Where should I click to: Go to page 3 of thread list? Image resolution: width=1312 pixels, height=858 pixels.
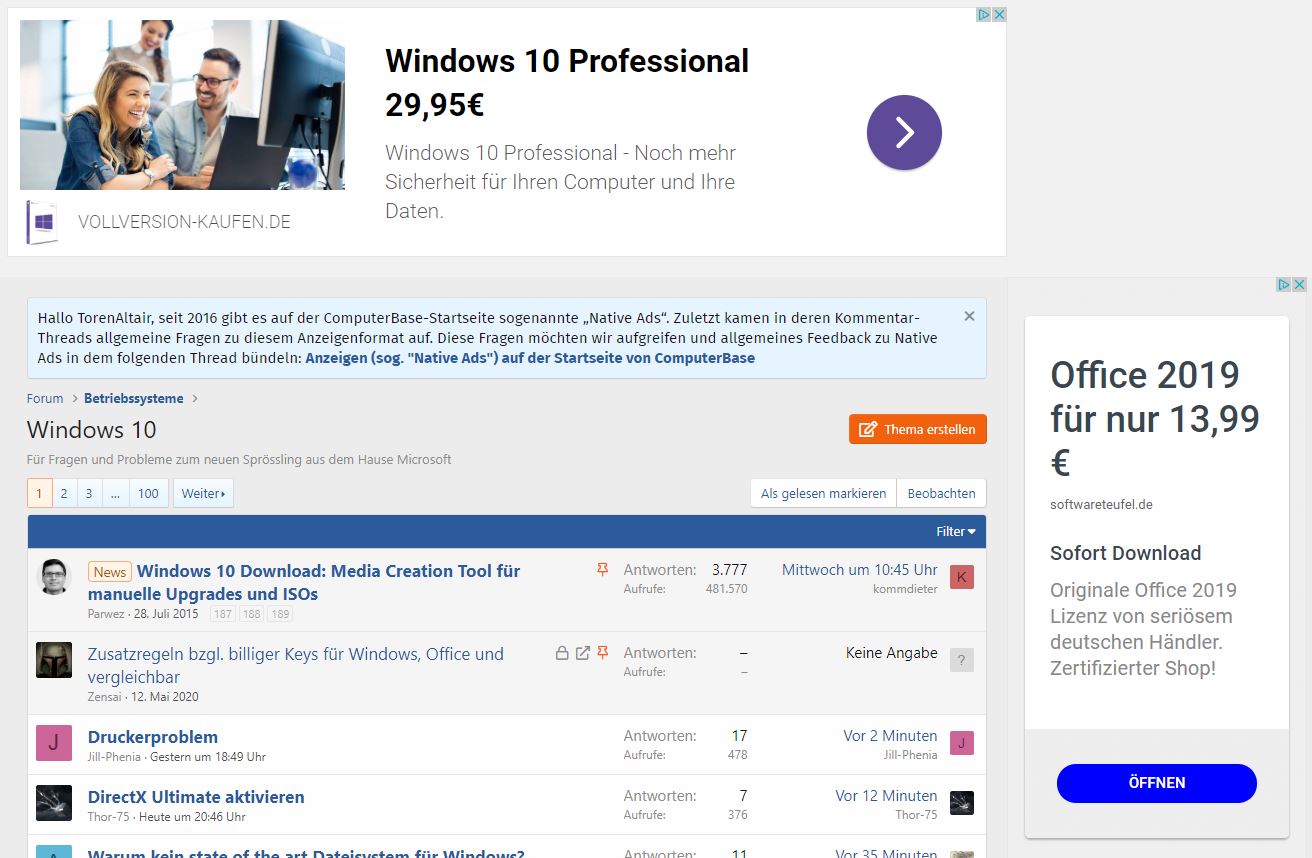89,493
